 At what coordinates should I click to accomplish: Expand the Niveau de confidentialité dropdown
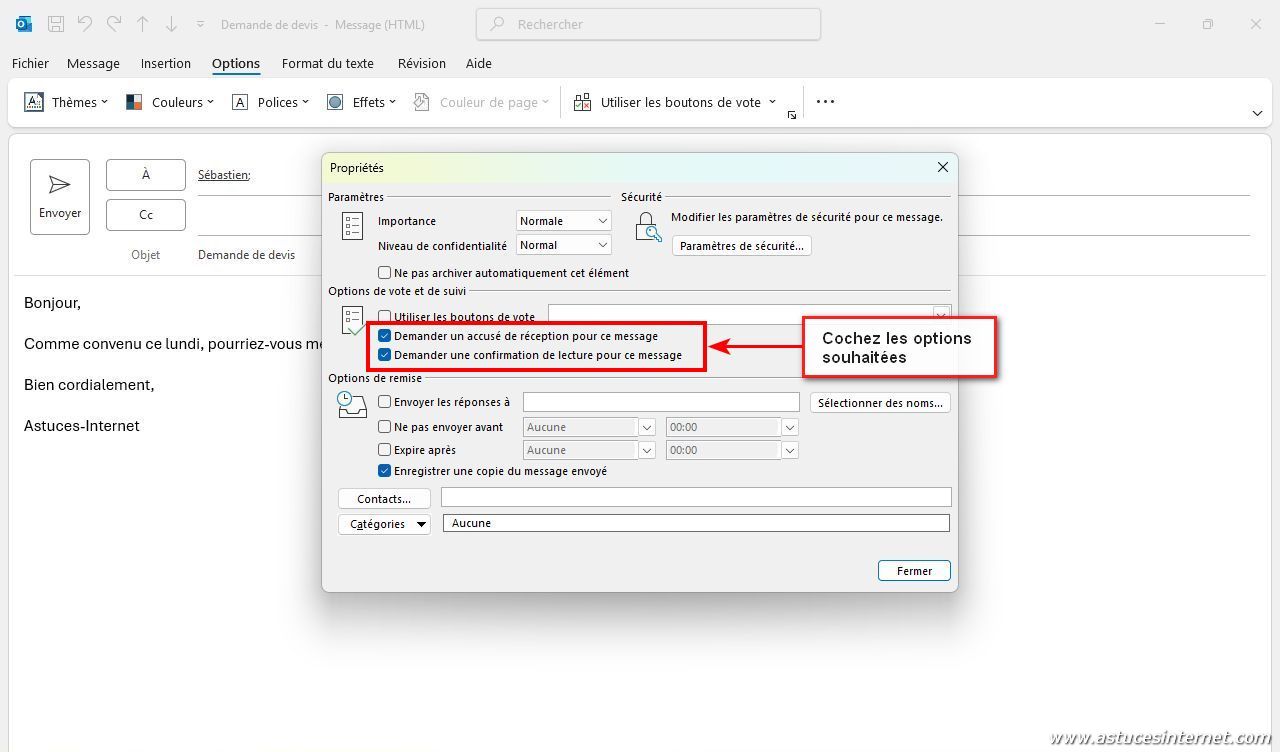click(x=564, y=245)
